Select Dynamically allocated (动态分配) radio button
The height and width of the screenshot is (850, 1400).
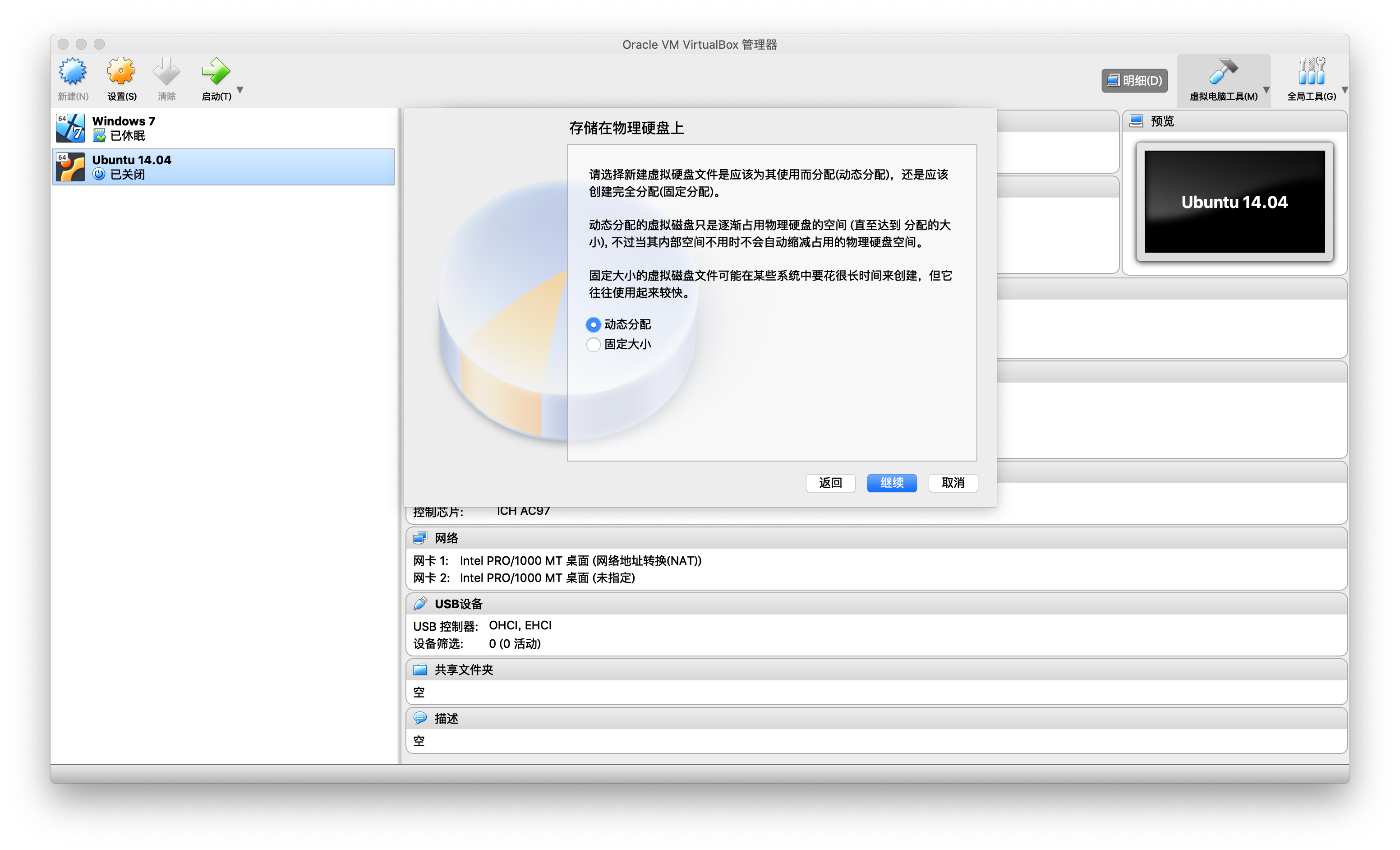[593, 324]
